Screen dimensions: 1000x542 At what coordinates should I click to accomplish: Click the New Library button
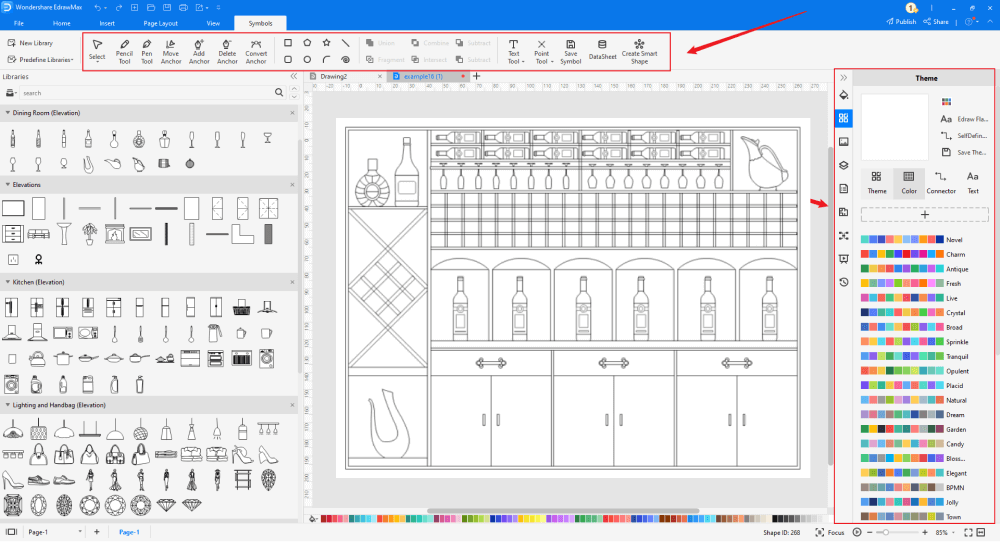(x=30, y=43)
